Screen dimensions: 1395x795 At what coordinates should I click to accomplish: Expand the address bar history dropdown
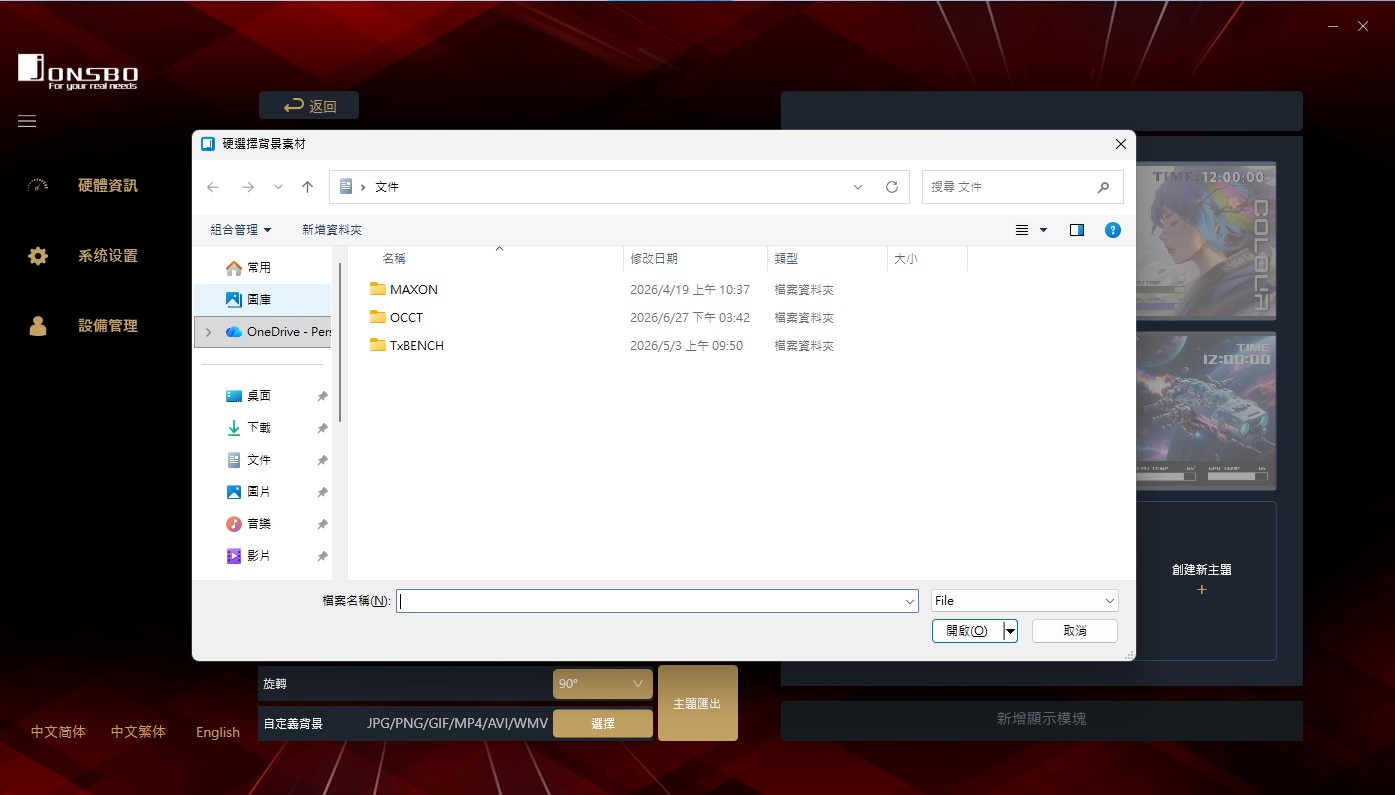coord(858,187)
